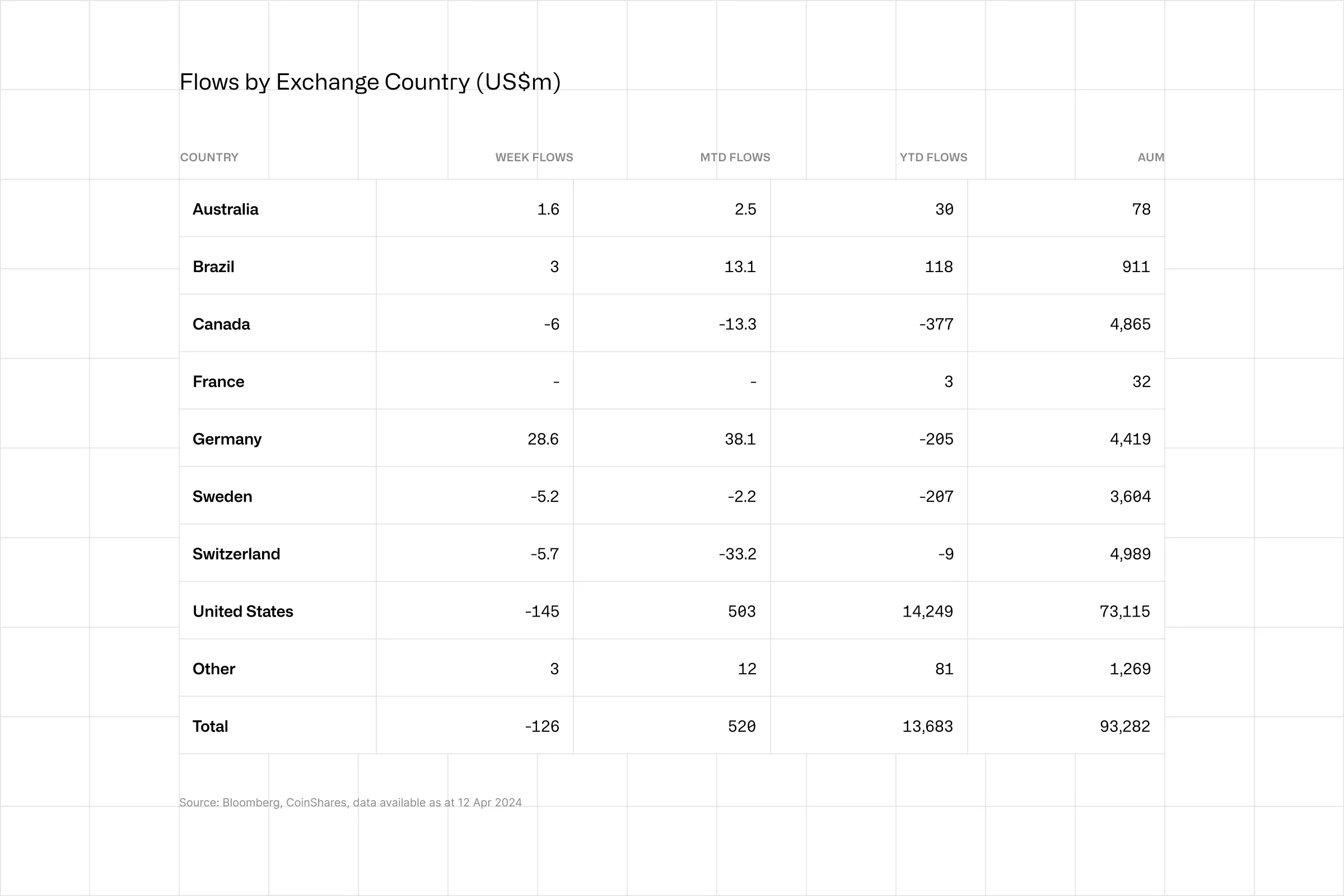Click the MTD FLOWS column header

point(735,157)
